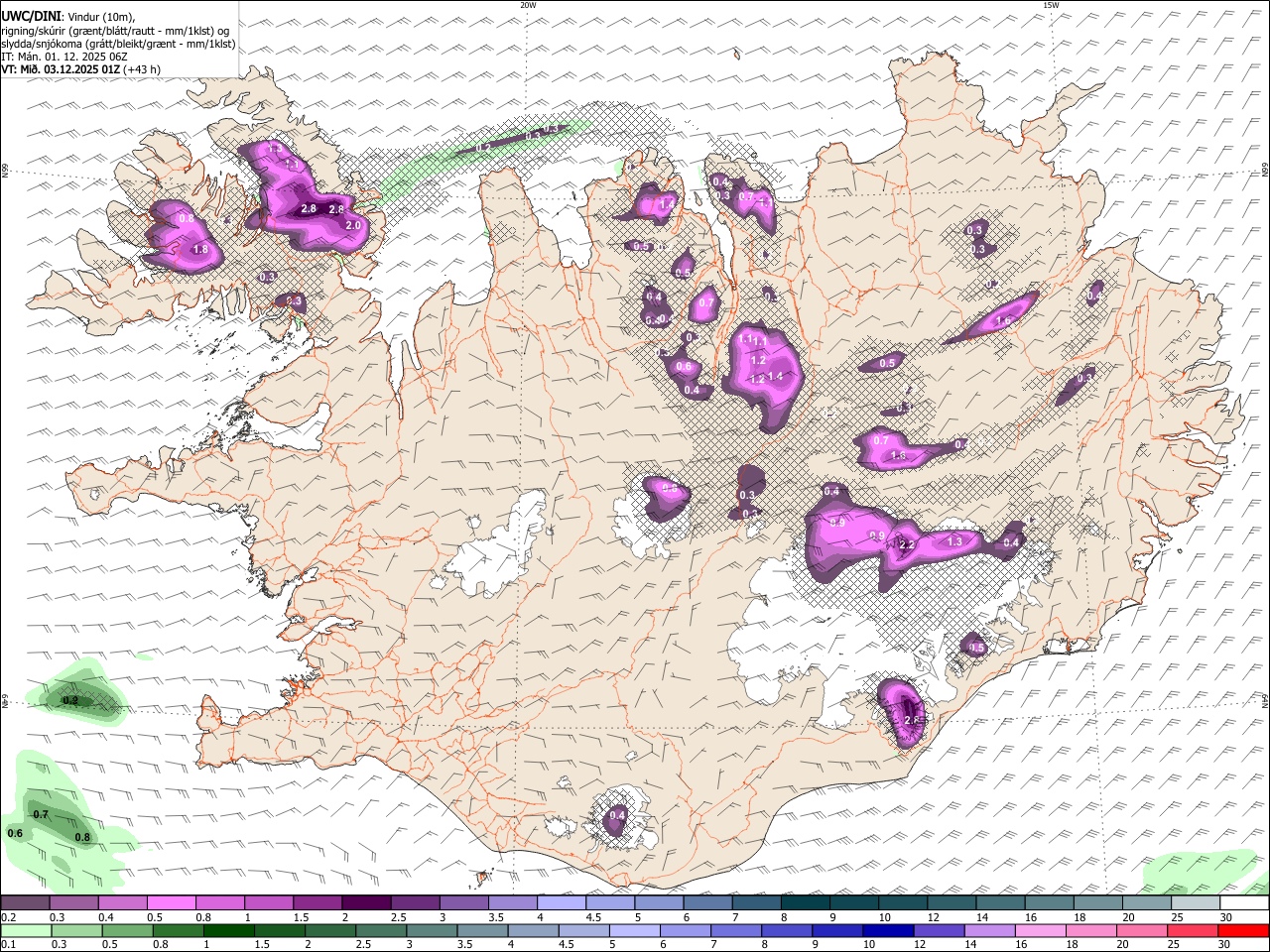
Task: Pick dark teal snow swatch between 8 and 9
Action: pyautogui.click(x=806, y=903)
